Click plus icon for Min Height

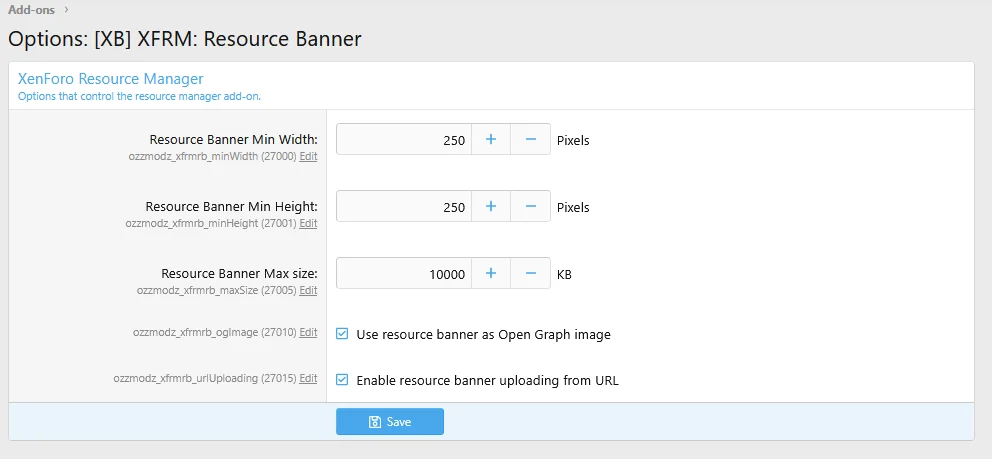(490, 207)
